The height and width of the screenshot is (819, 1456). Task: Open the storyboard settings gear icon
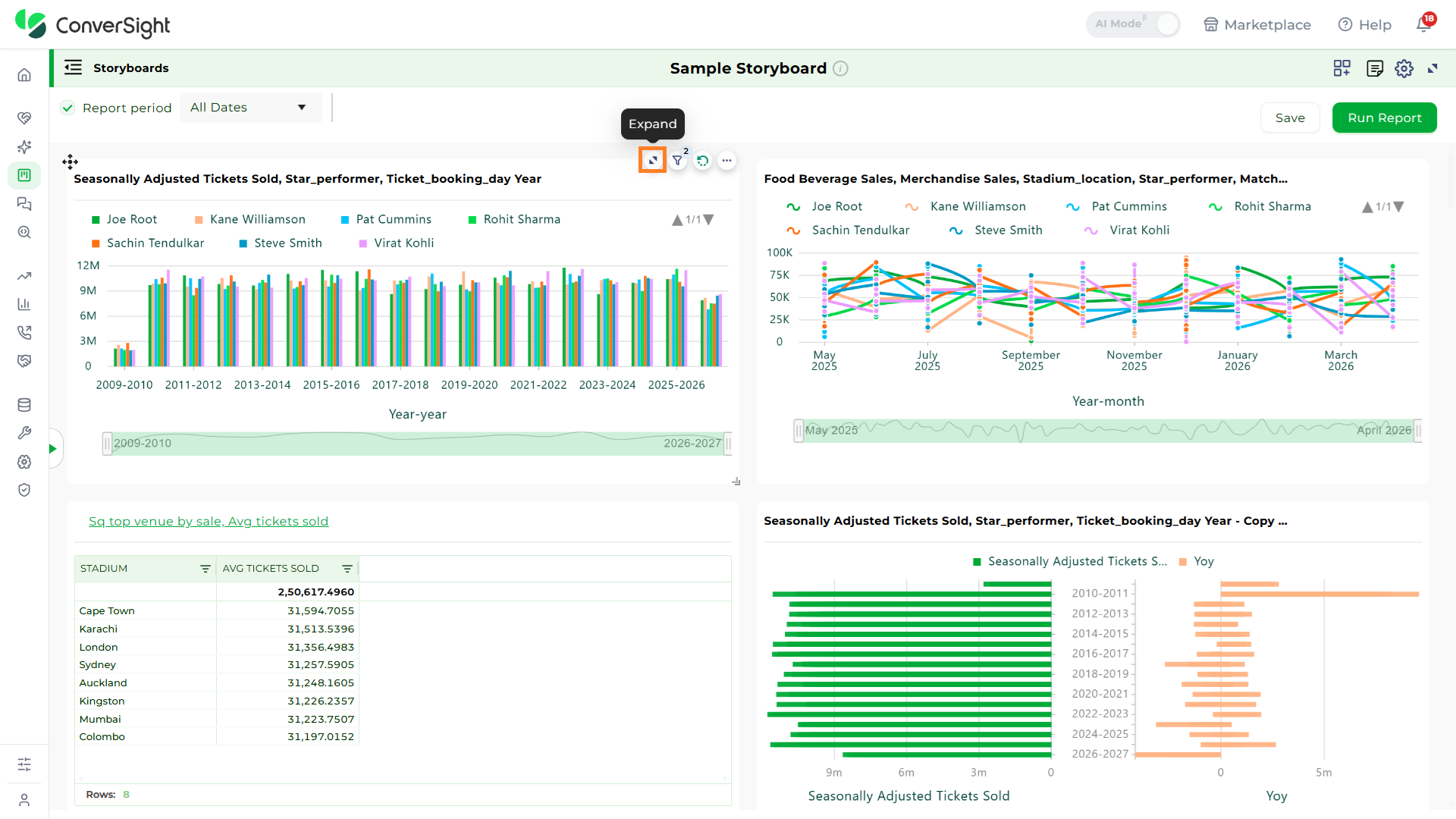1404,68
